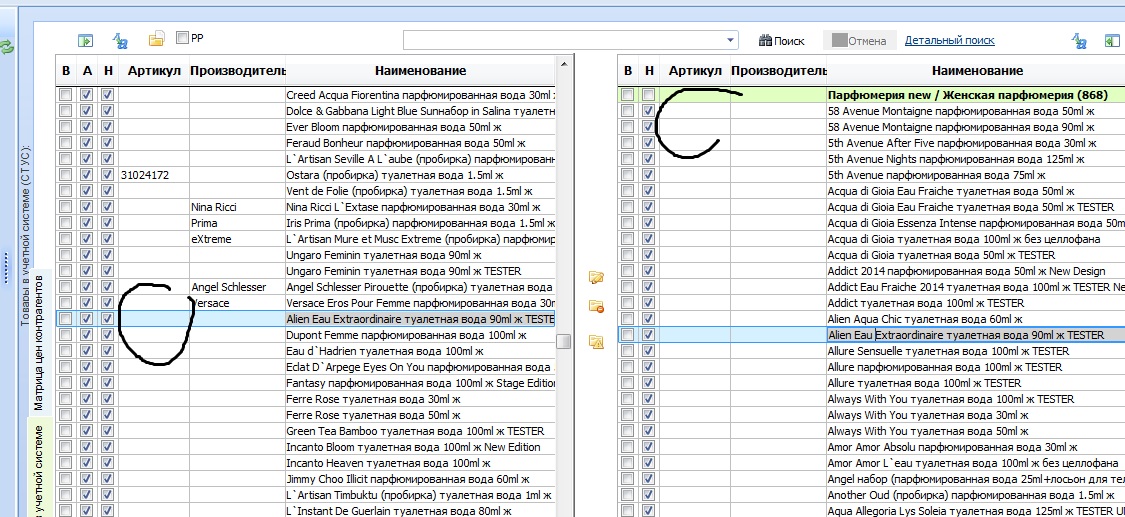Click into the search text field
The height and width of the screenshot is (517, 1125).
click(x=564, y=41)
